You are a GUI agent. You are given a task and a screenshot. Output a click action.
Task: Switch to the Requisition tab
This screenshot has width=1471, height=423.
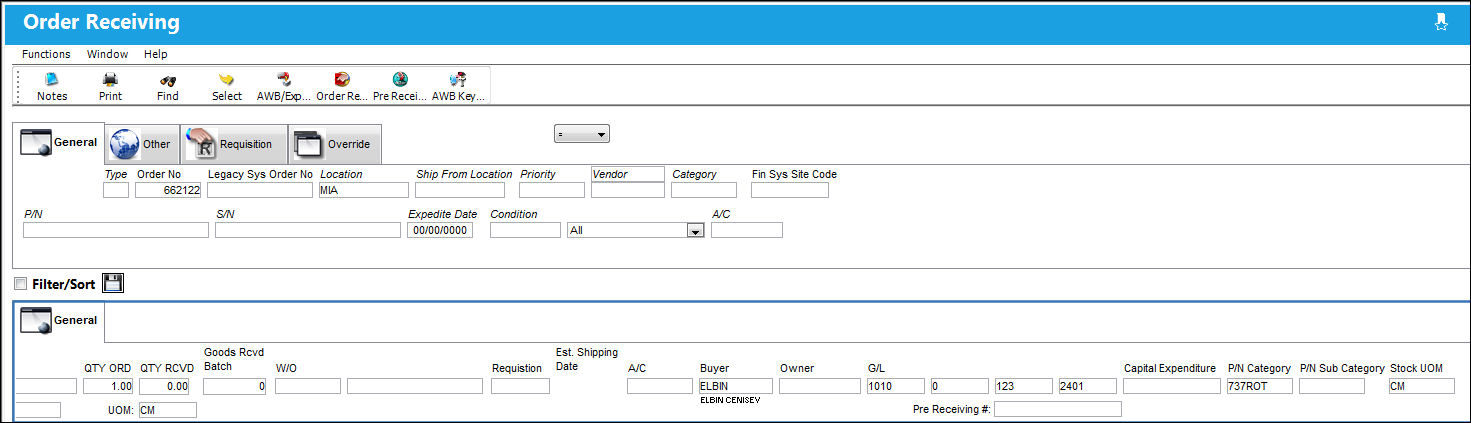(234, 144)
